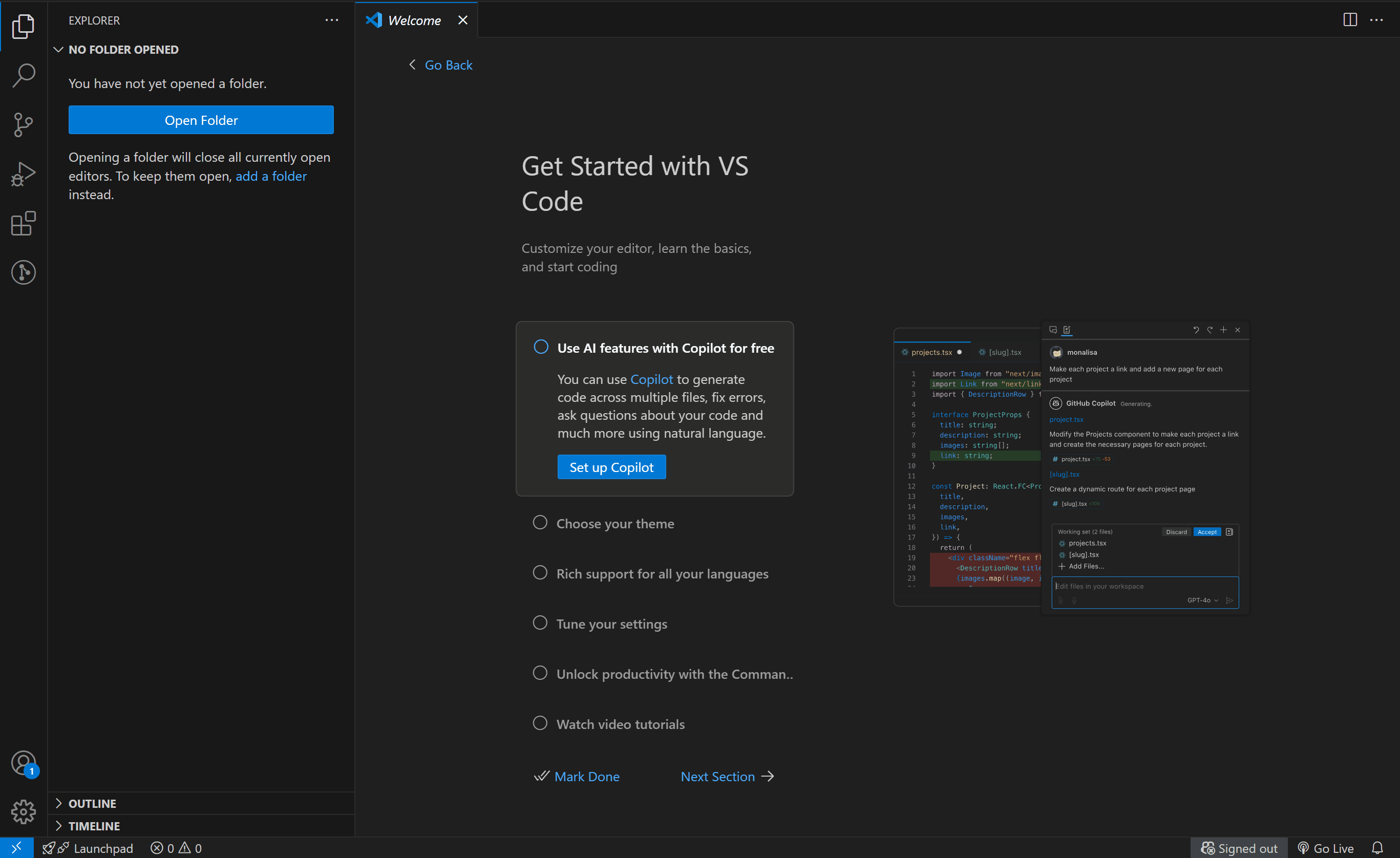Open the Source Control view
This screenshot has height=858, width=1400.
click(x=23, y=124)
